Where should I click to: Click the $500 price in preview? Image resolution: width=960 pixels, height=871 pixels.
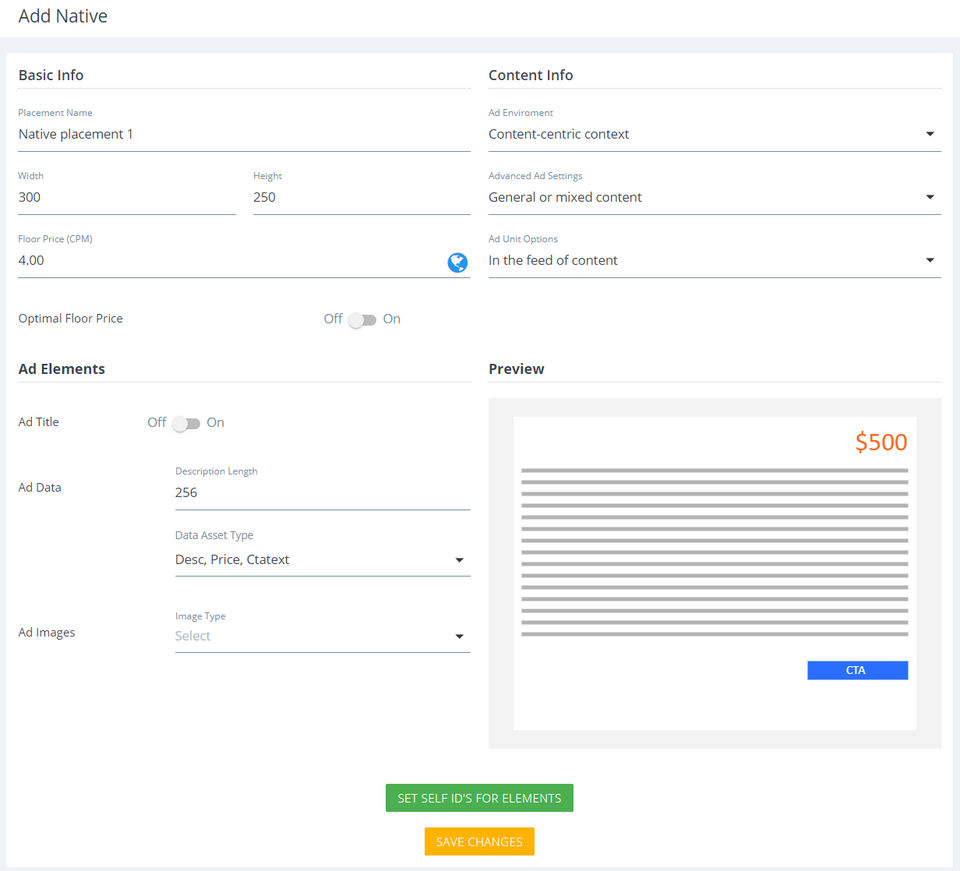(x=881, y=442)
